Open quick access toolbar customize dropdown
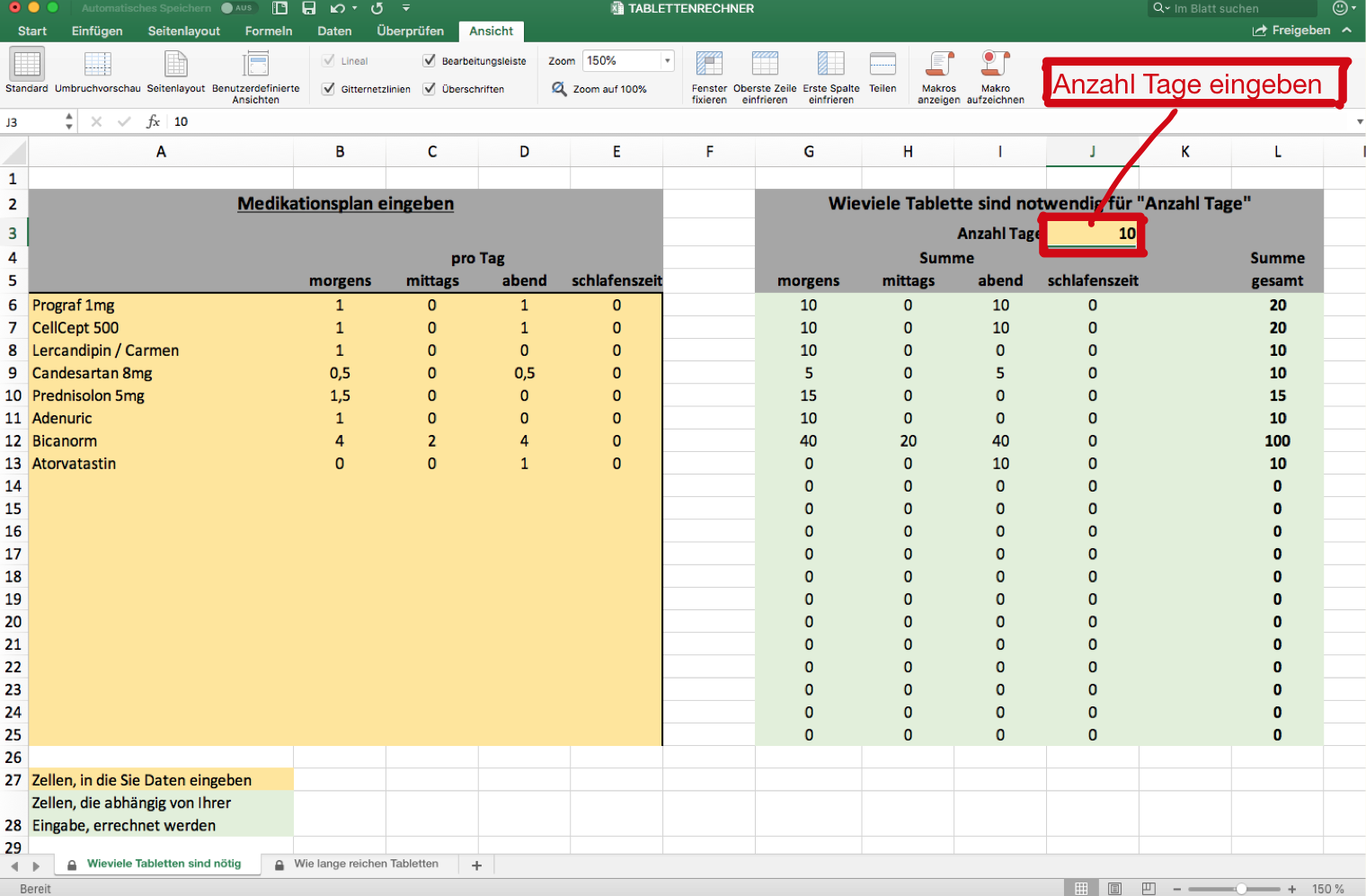The width and height of the screenshot is (1366, 896). point(406,8)
